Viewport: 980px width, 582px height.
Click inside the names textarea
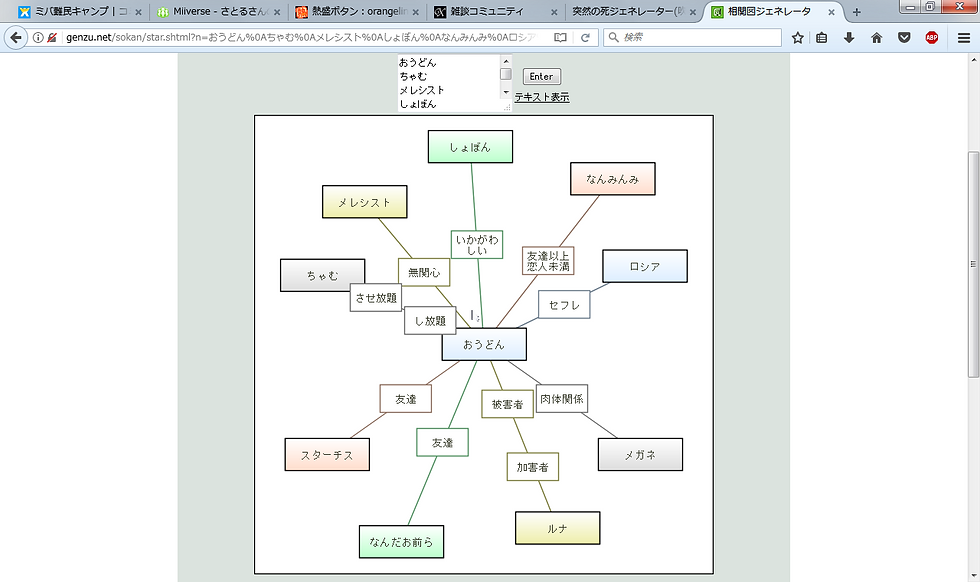(x=449, y=83)
